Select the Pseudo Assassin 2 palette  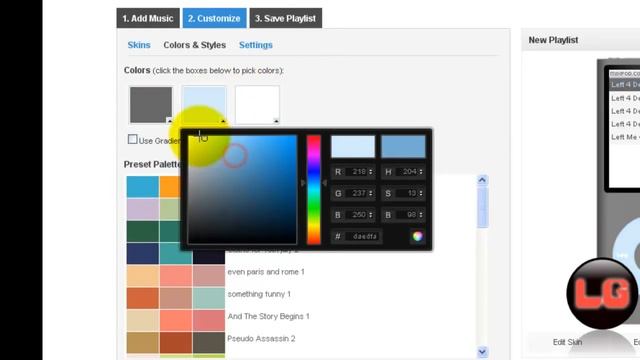coord(261,338)
